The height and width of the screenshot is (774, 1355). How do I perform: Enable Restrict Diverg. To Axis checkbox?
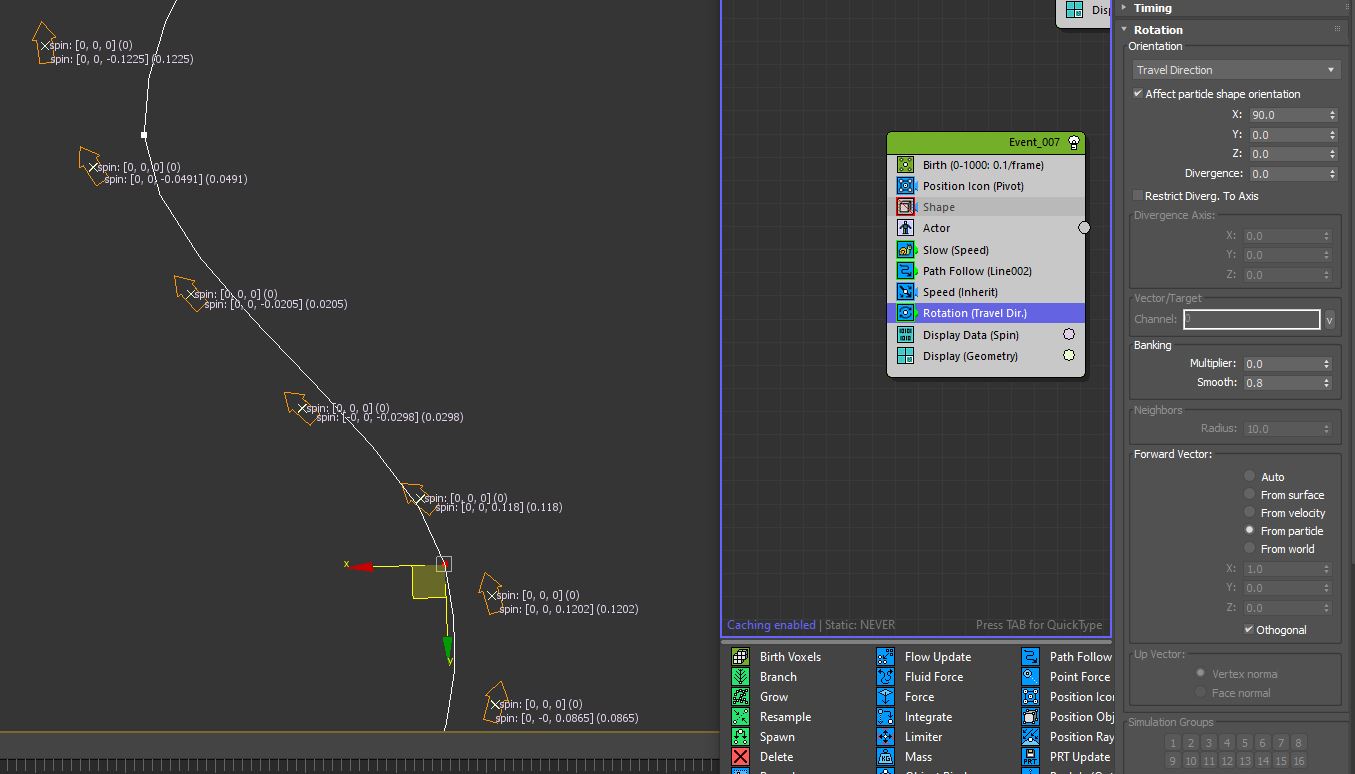[x=1138, y=196]
